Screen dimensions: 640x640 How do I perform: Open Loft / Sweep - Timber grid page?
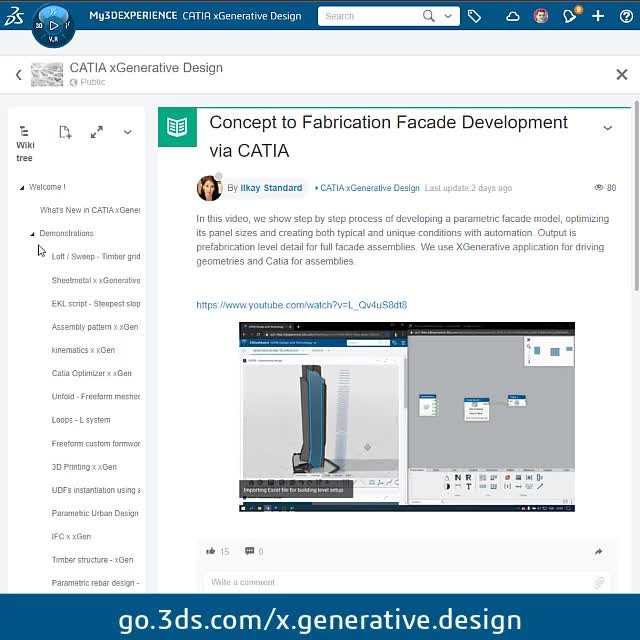[x=96, y=257]
